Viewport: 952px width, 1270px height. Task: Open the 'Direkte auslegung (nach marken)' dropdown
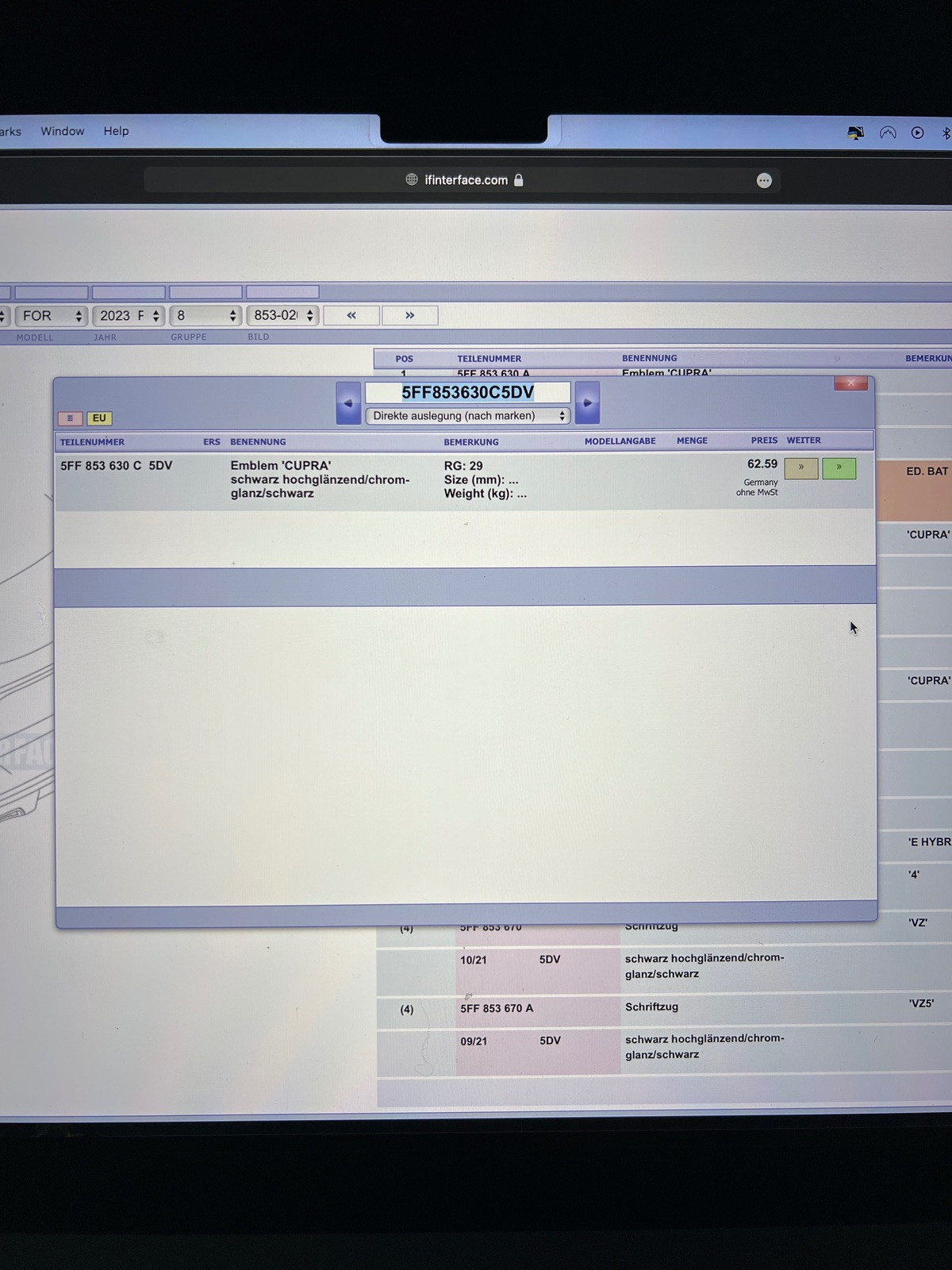(468, 416)
